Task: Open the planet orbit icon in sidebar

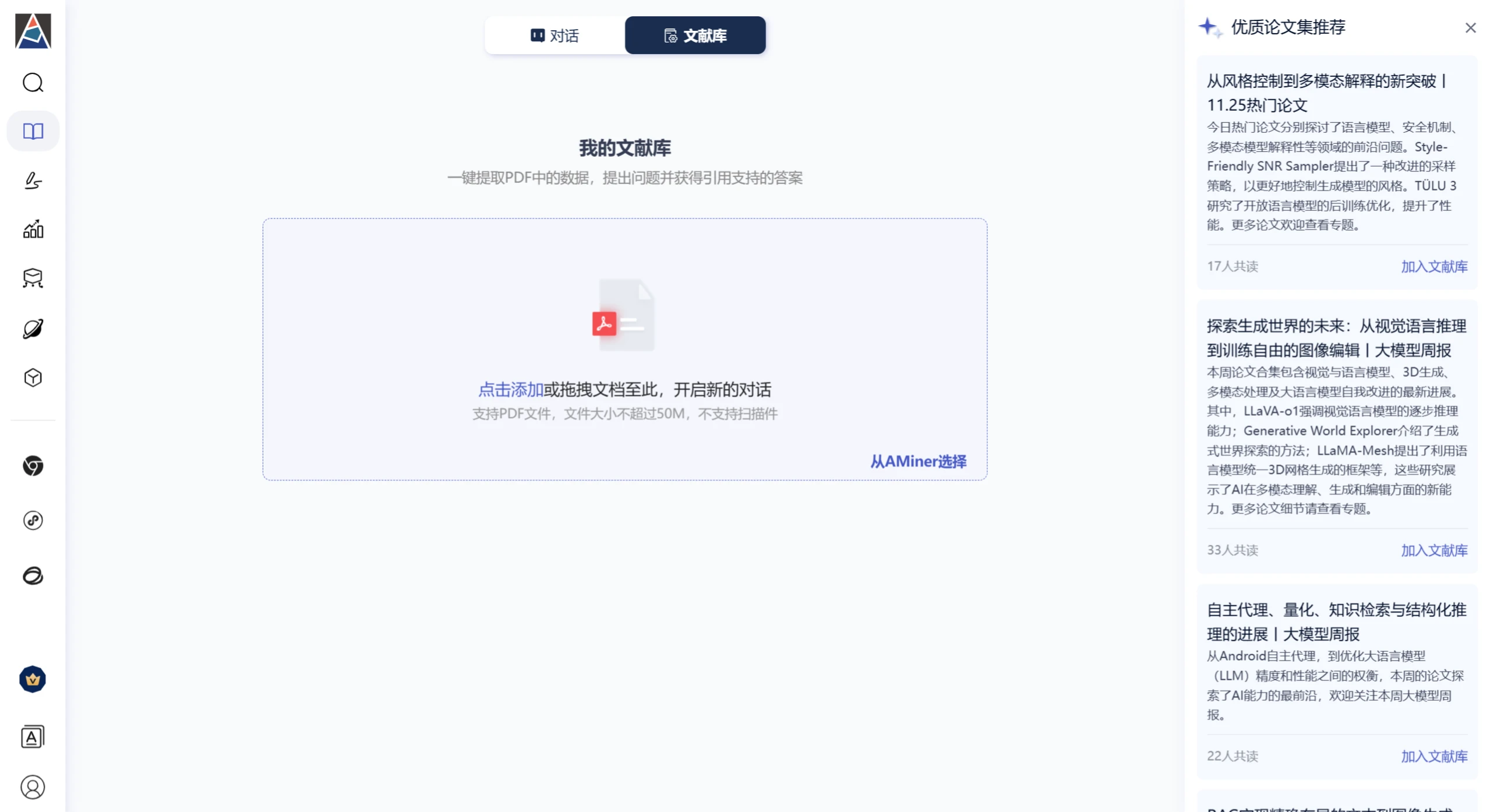Action: coord(33,329)
